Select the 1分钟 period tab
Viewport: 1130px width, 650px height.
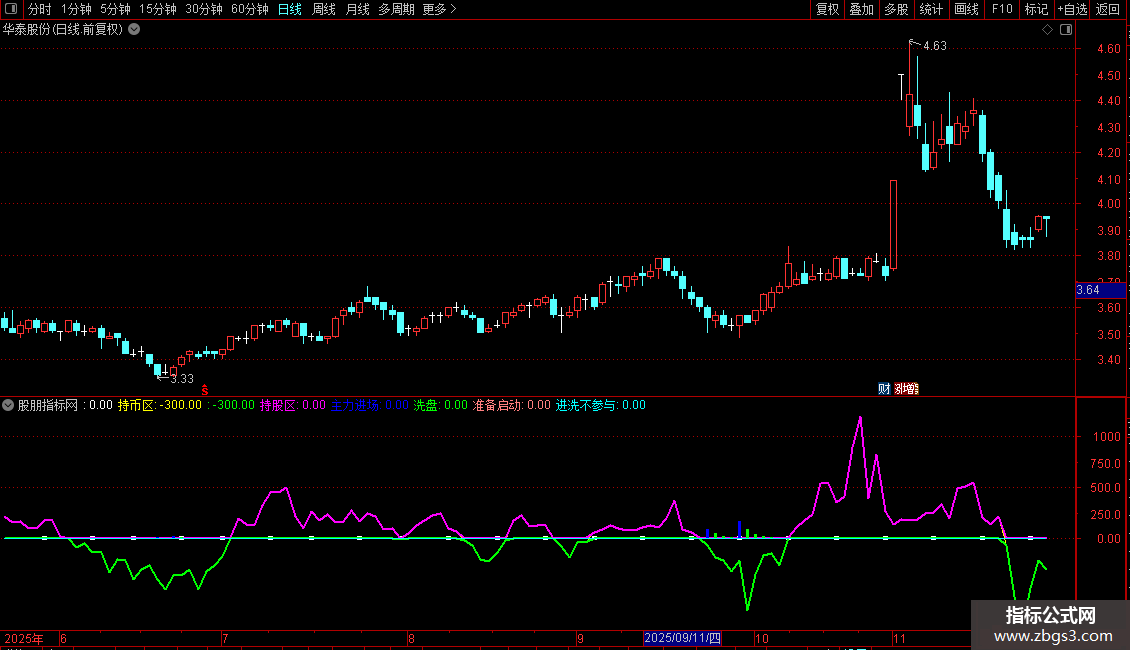[76, 9]
